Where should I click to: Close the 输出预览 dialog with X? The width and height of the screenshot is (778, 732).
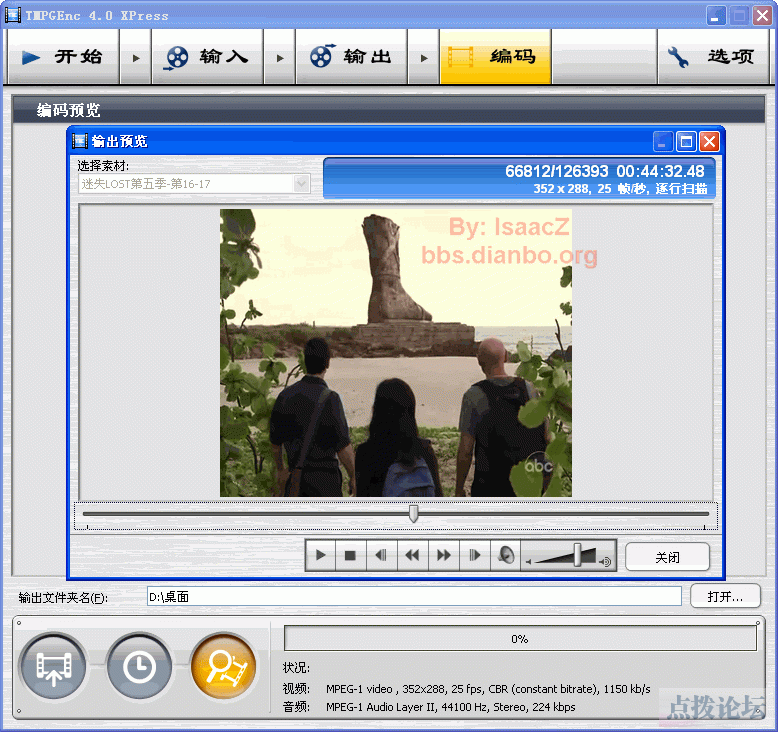[710, 142]
